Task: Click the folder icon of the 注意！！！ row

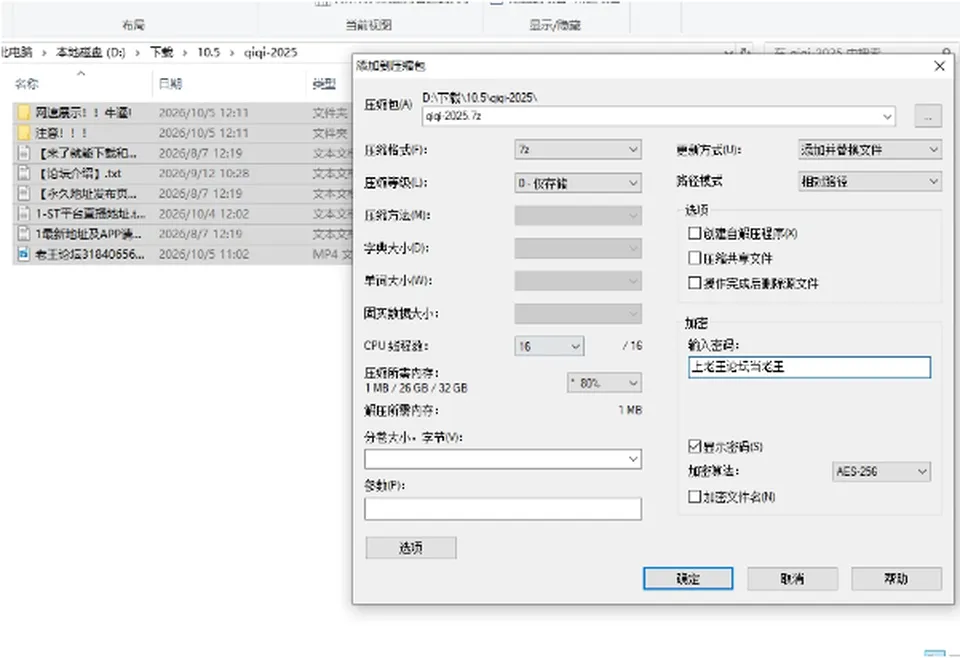Action: coord(24,133)
